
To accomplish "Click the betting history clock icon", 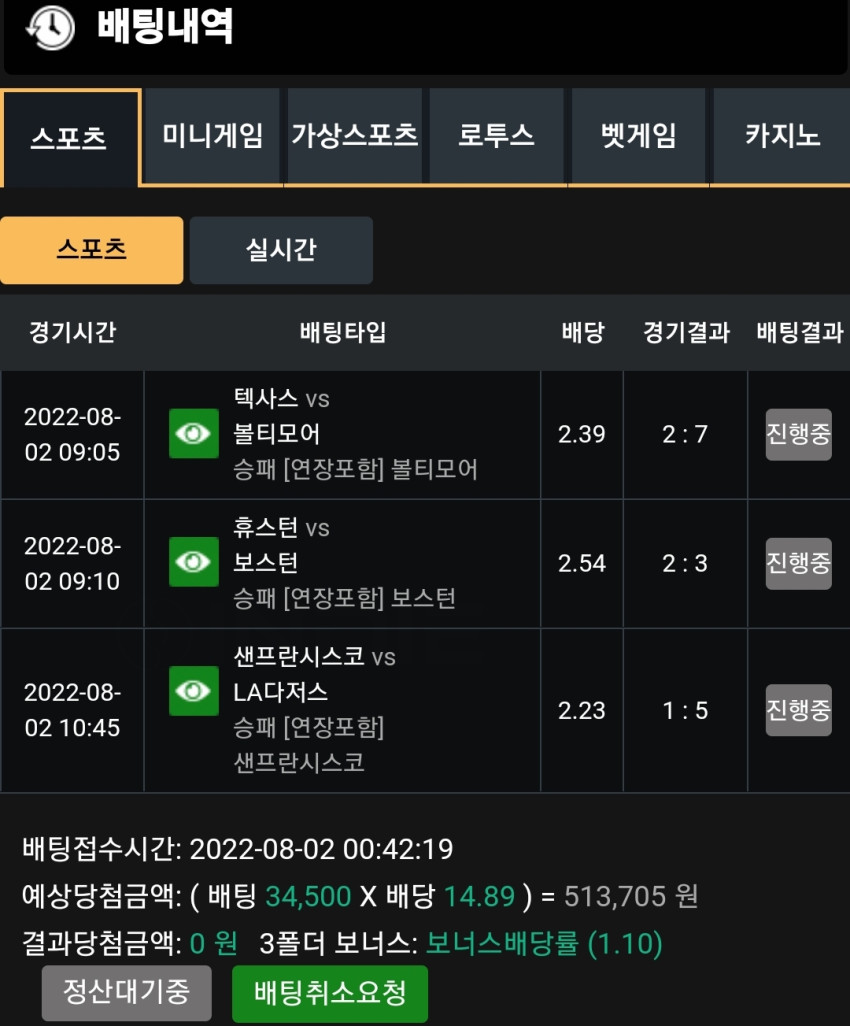I will pyautogui.click(x=50, y=28).
